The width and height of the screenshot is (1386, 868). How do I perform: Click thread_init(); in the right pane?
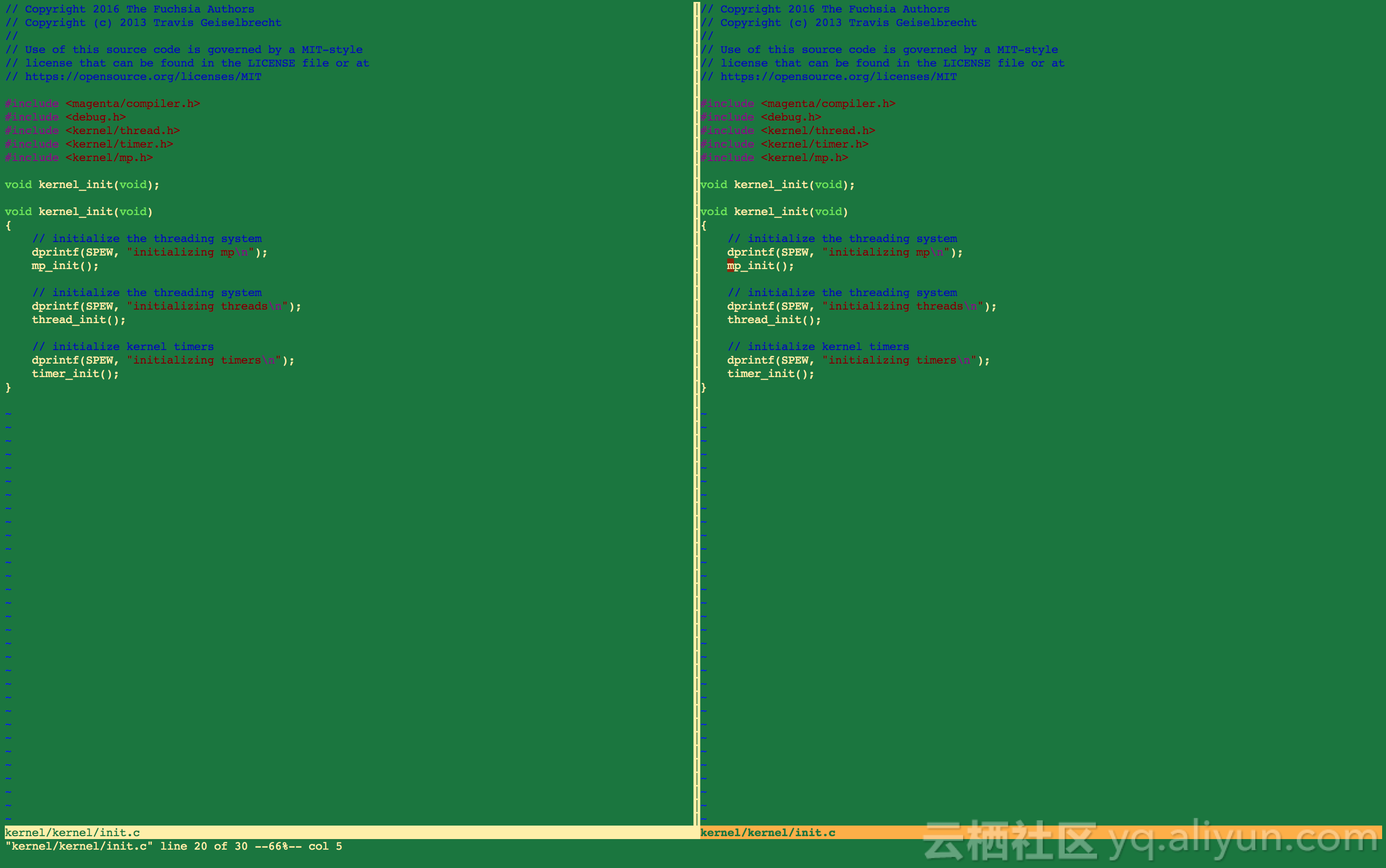click(774, 320)
